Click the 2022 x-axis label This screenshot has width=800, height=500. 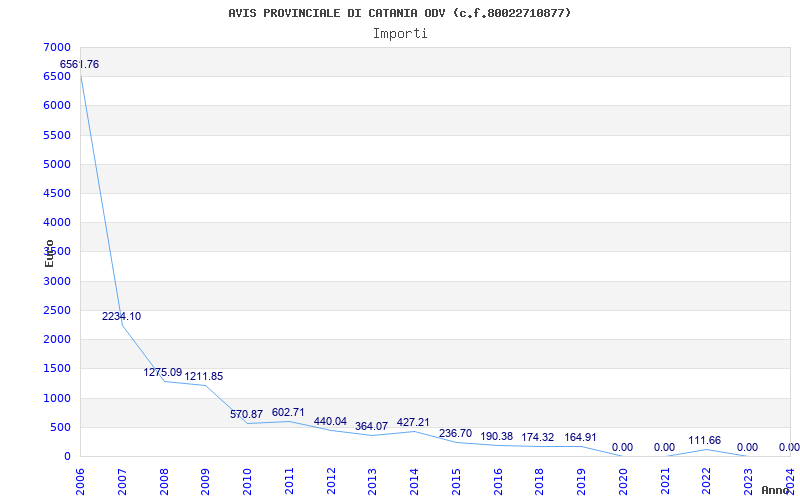706,482
